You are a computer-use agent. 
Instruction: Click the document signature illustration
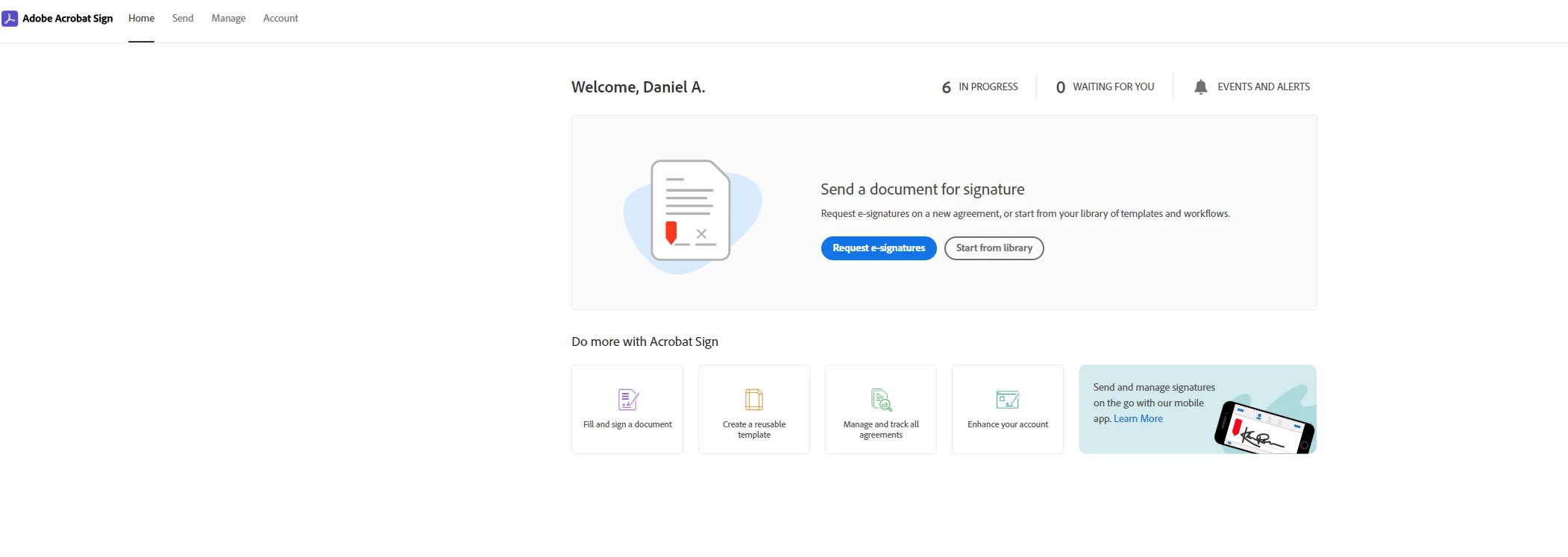click(x=692, y=216)
